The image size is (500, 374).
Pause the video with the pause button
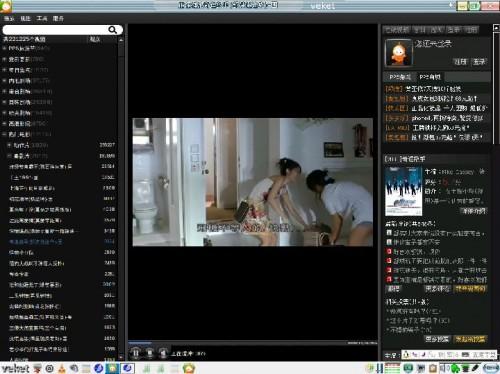point(136,353)
